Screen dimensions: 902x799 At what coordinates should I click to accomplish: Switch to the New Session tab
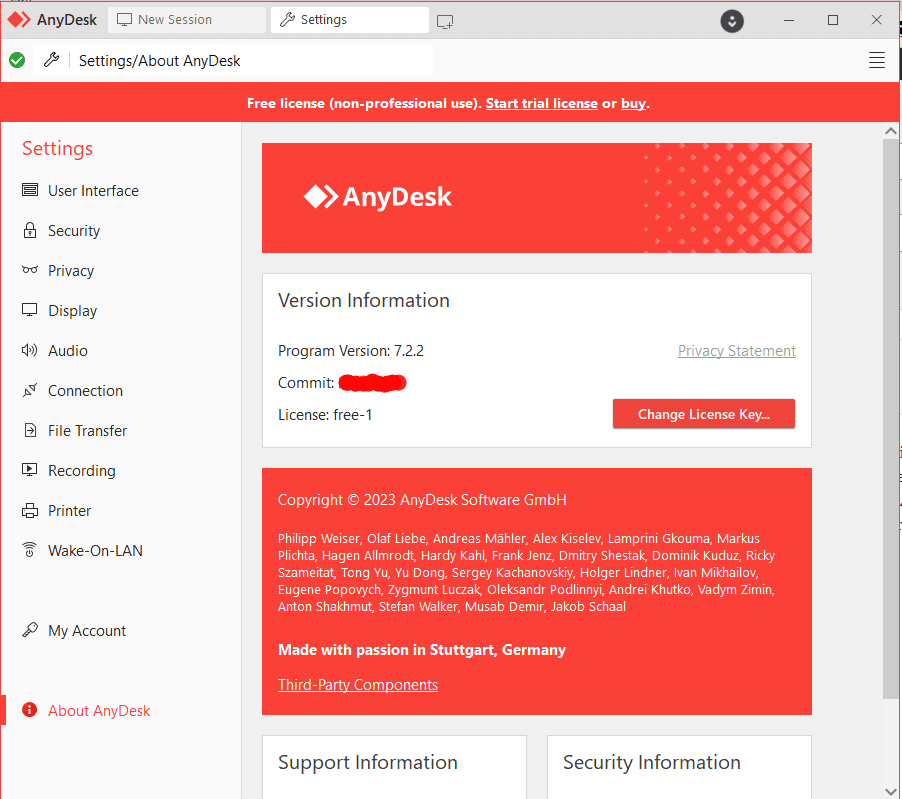[x=187, y=20]
